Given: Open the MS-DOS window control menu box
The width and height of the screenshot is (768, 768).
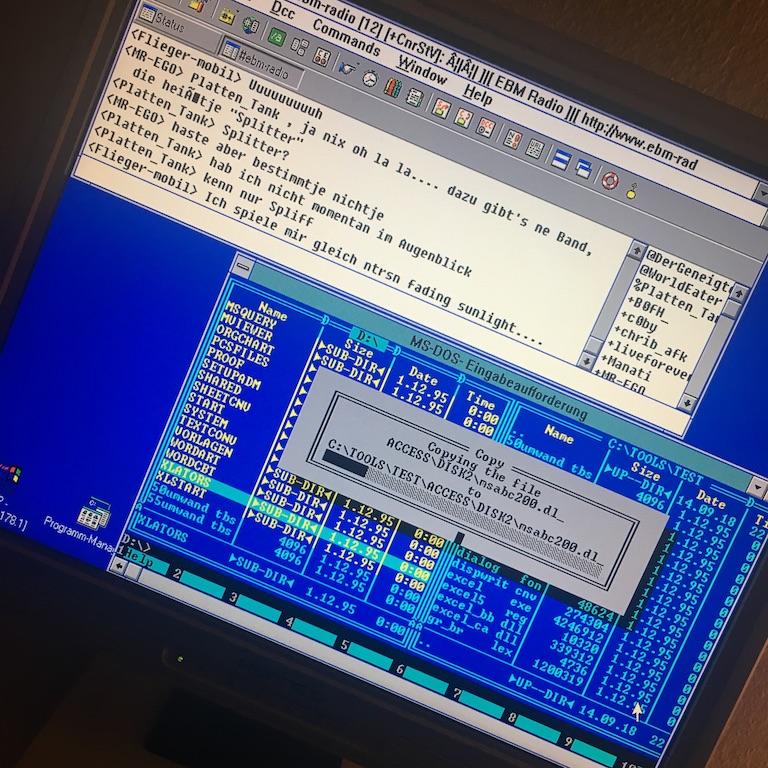Looking at the screenshot, I should pyautogui.click(x=243, y=268).
